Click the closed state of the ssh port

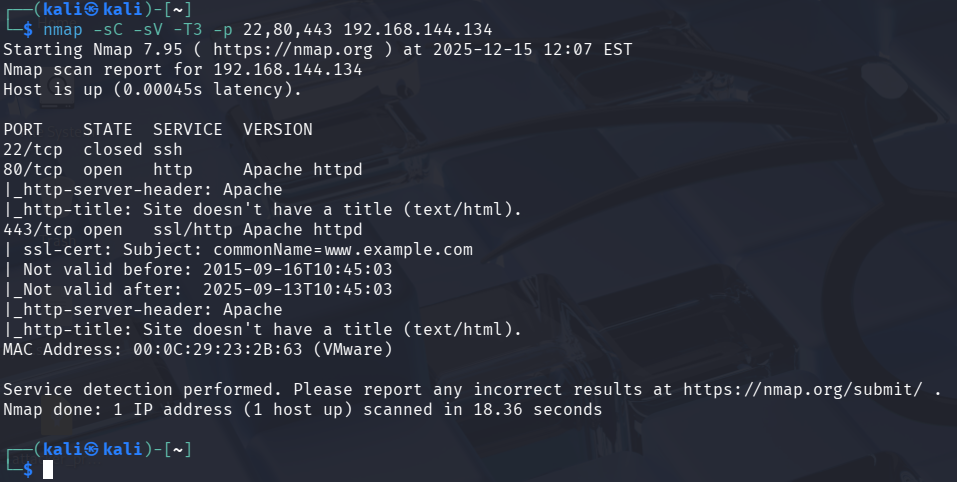click(112, 149)
